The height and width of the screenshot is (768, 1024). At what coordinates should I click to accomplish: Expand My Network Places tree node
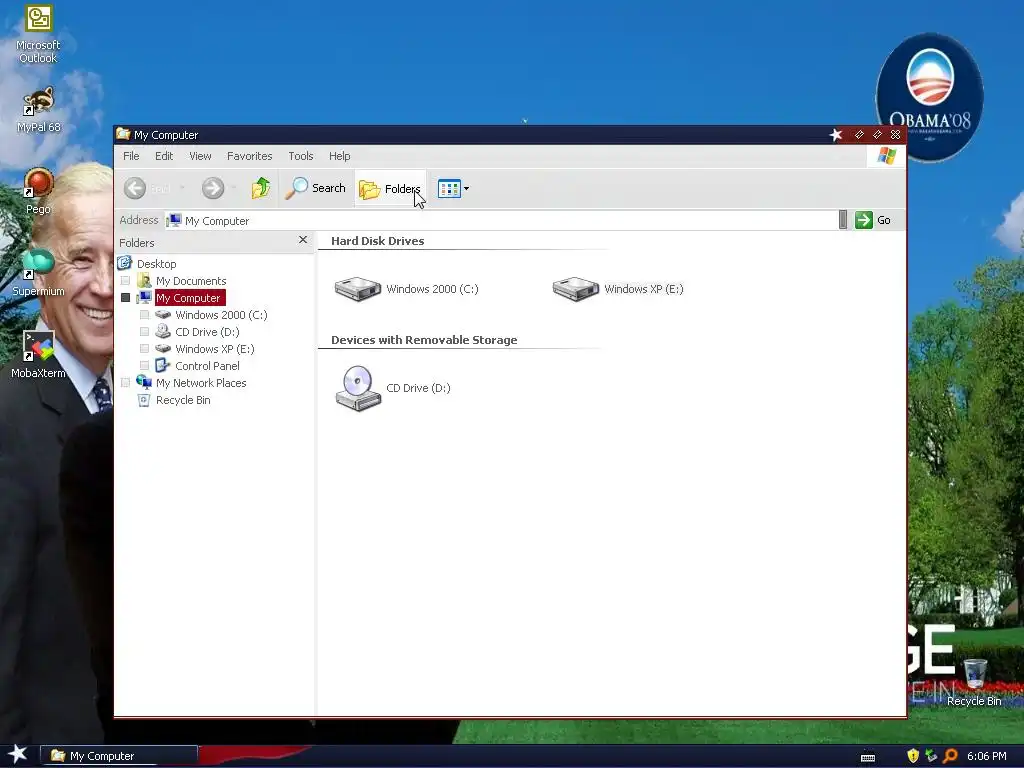point(125,383)
